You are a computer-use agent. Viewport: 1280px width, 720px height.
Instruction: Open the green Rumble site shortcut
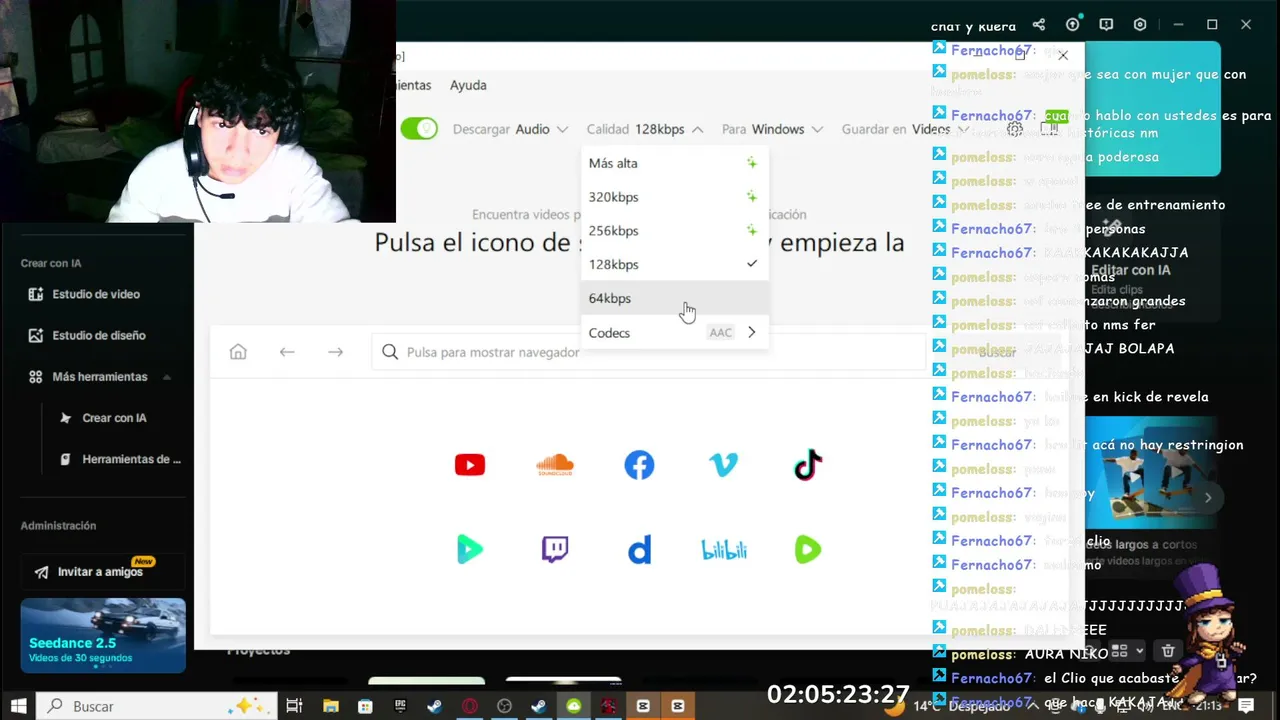coord(808,549)
